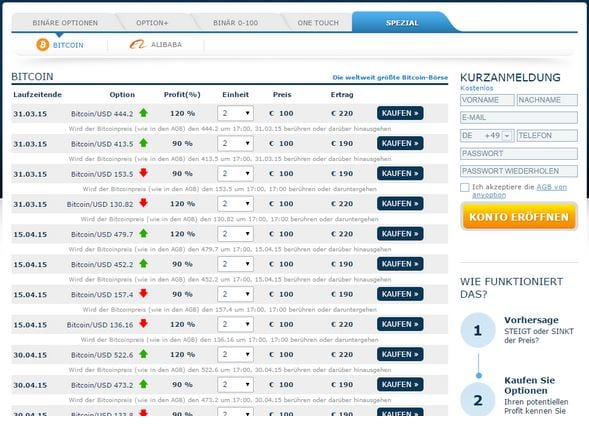Click the Profit(%) column header

(182, 95)
